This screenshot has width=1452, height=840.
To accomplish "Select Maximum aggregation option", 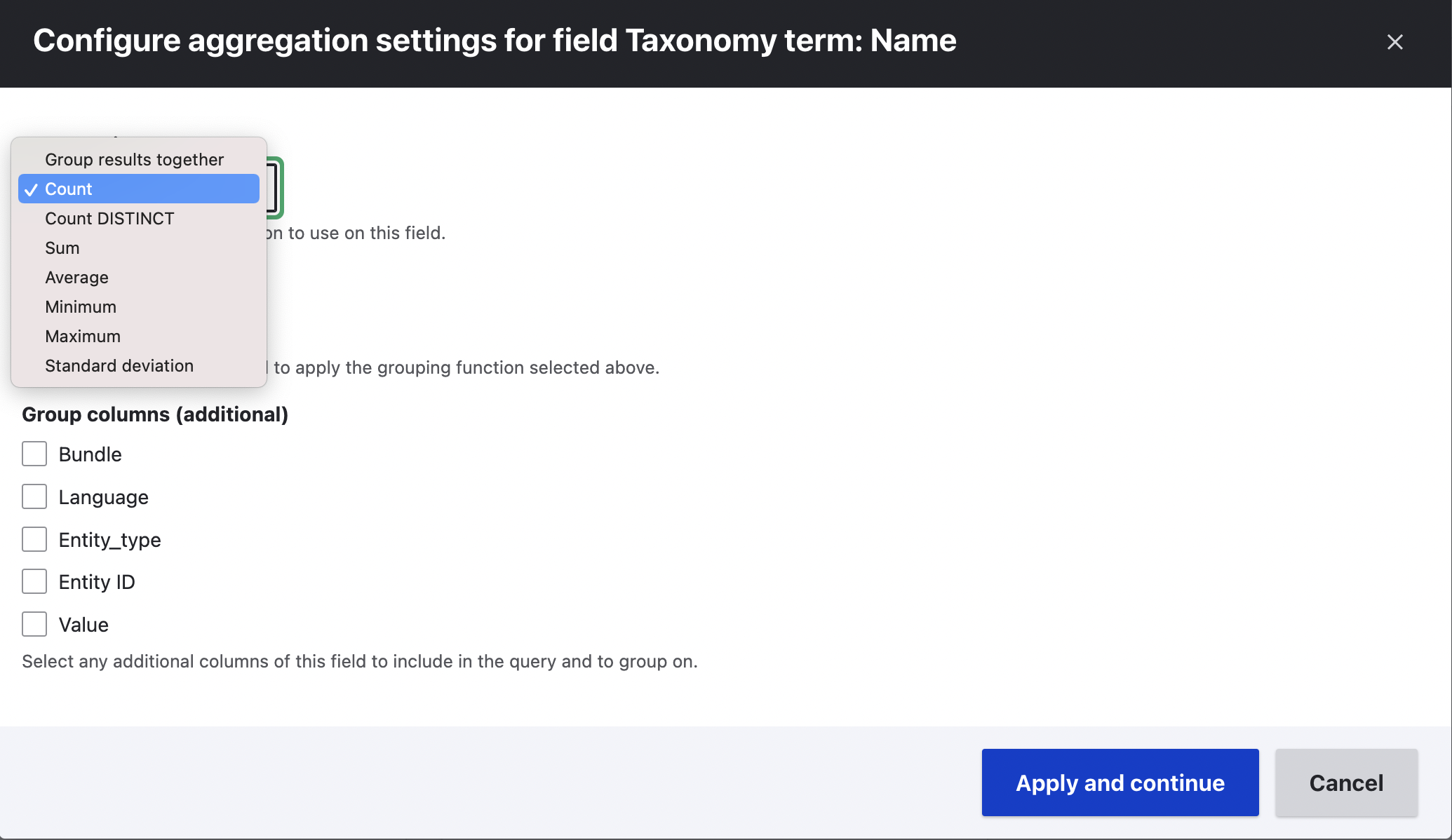I will click(83, 337).
